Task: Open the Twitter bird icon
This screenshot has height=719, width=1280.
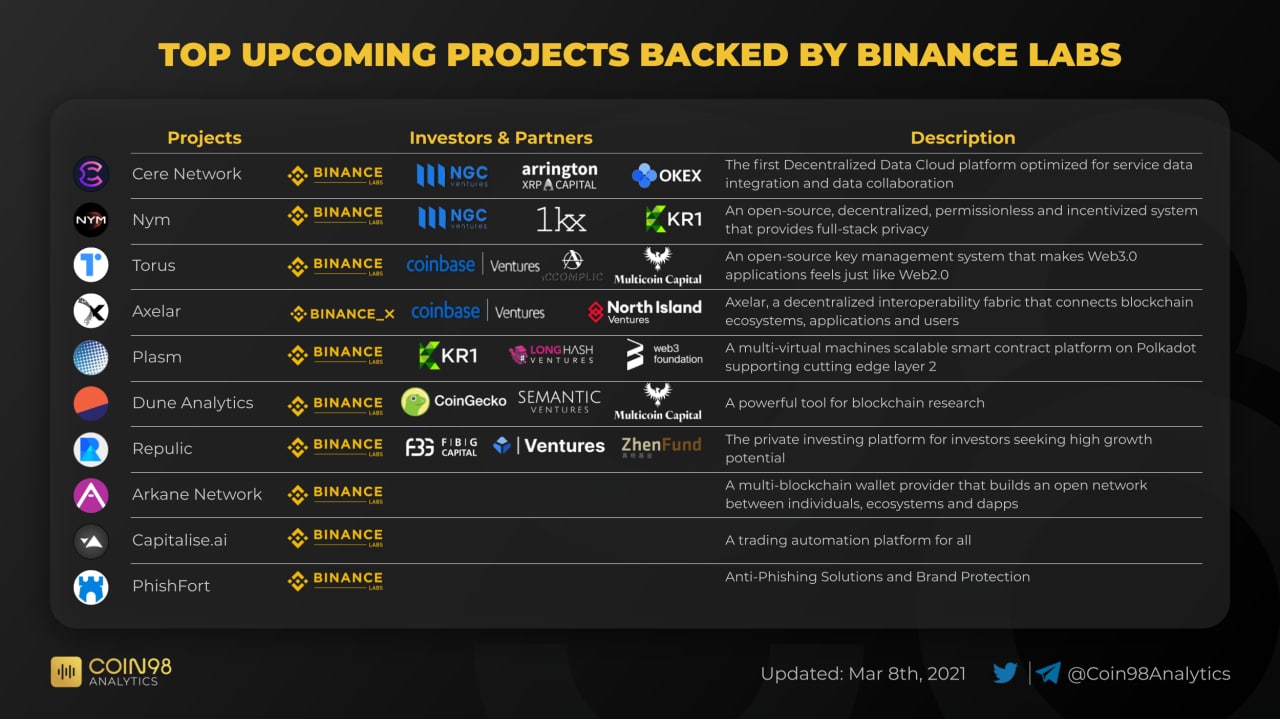Action: [x=1005, y=673]
